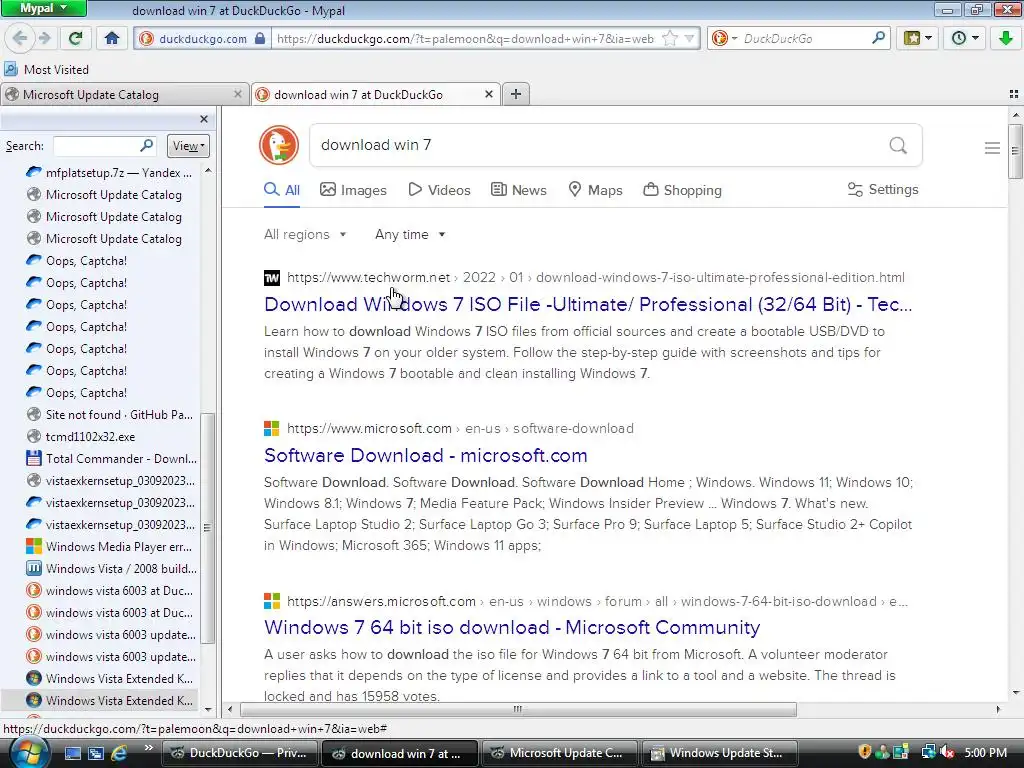Click the browser Forward arrow button

44,38
